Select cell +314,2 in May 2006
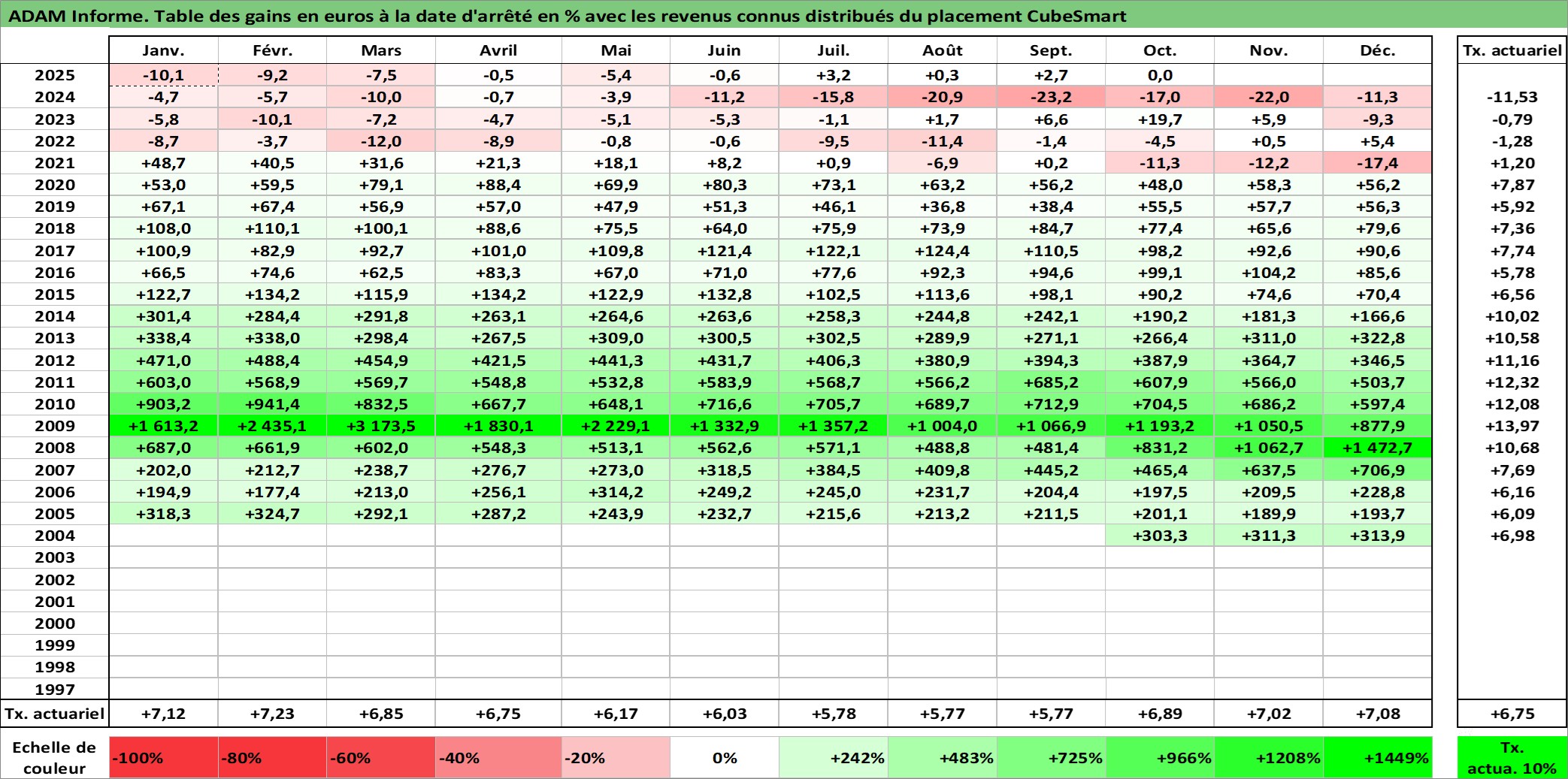Viewport: 1568px width, 779px height. tap(616, 492)
